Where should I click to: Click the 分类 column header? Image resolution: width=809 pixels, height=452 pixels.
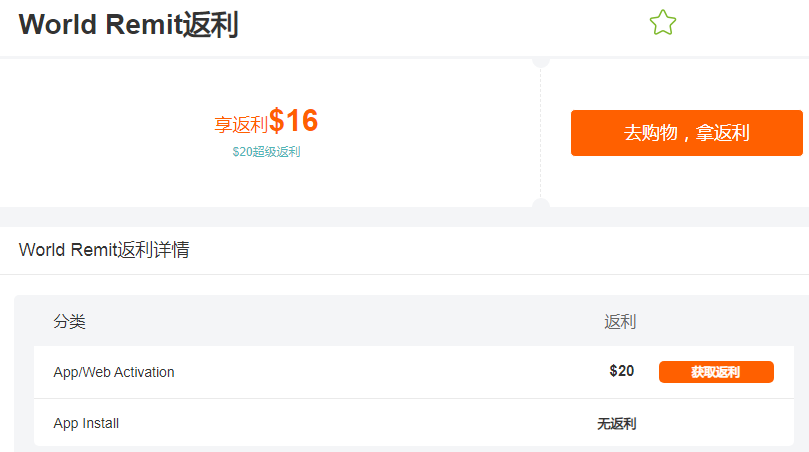click(x=70, y=322)
